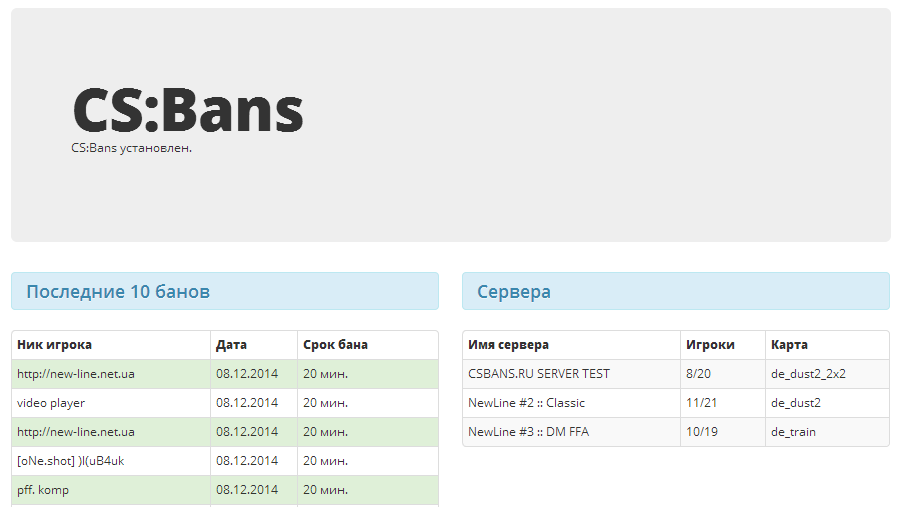902x507 pixels.
Task: Click the date of '[oNe.shot] )I(uB4uk'
Action: click(x=247, y=461)
